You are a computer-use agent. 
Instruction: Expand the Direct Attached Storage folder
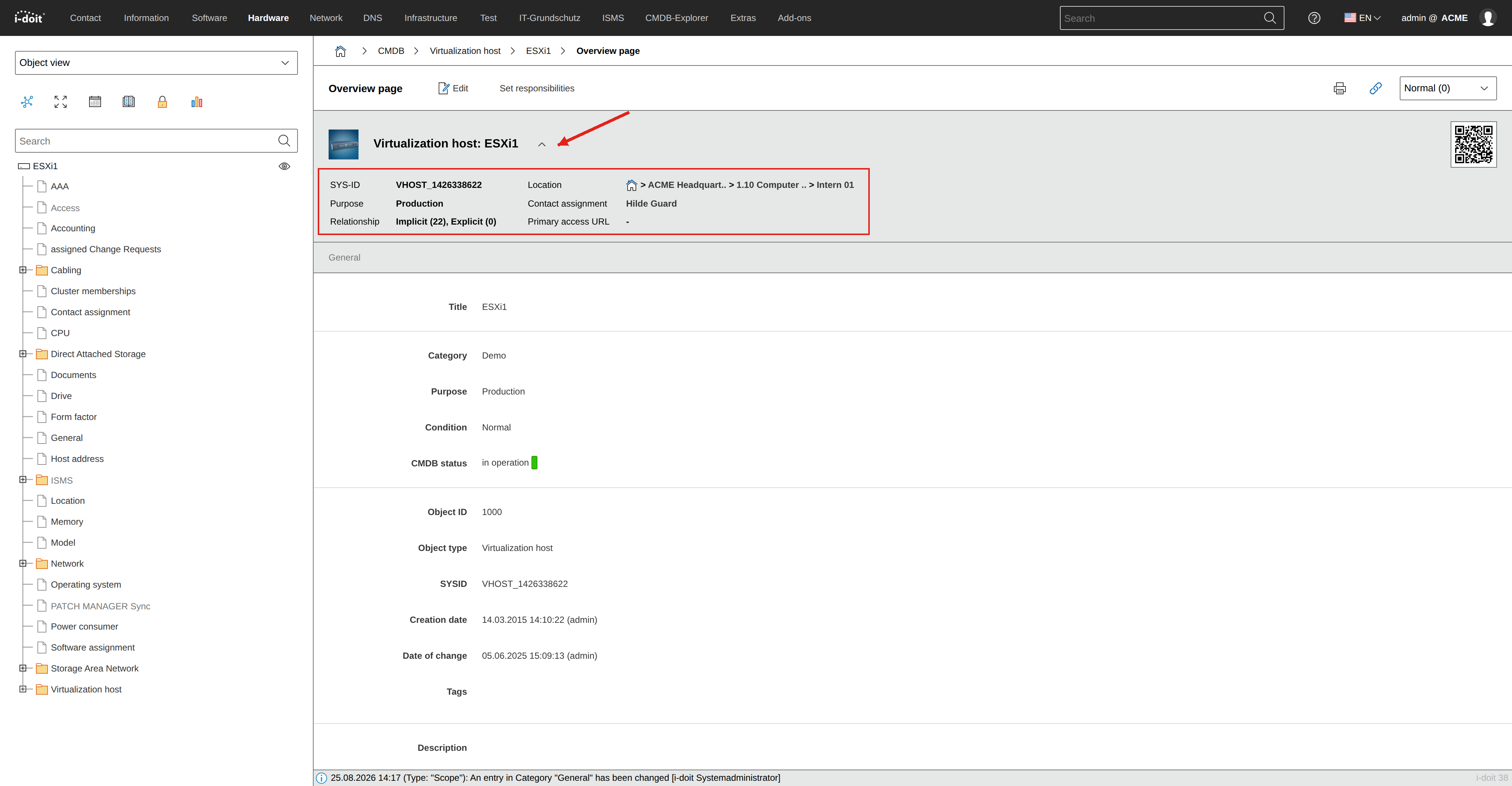23,354
